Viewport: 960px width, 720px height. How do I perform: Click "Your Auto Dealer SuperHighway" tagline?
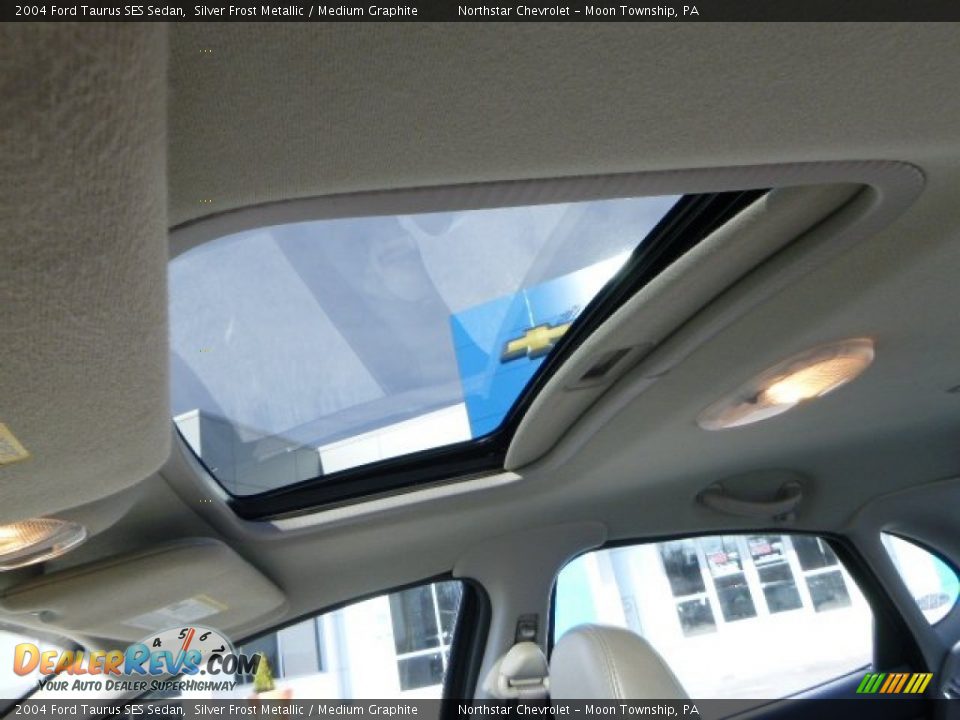[136, 685]
